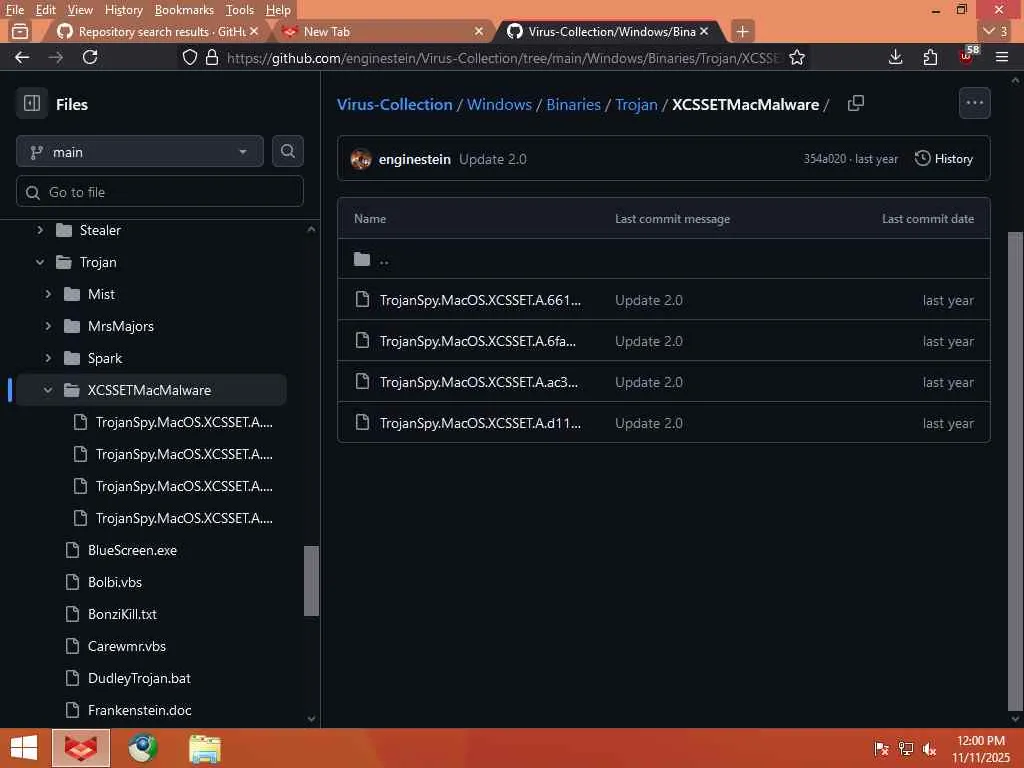The height and width of the screenshot is (768, 1024).
Task: Click enginestein's avatar image
Action: (x=361, y=159)
